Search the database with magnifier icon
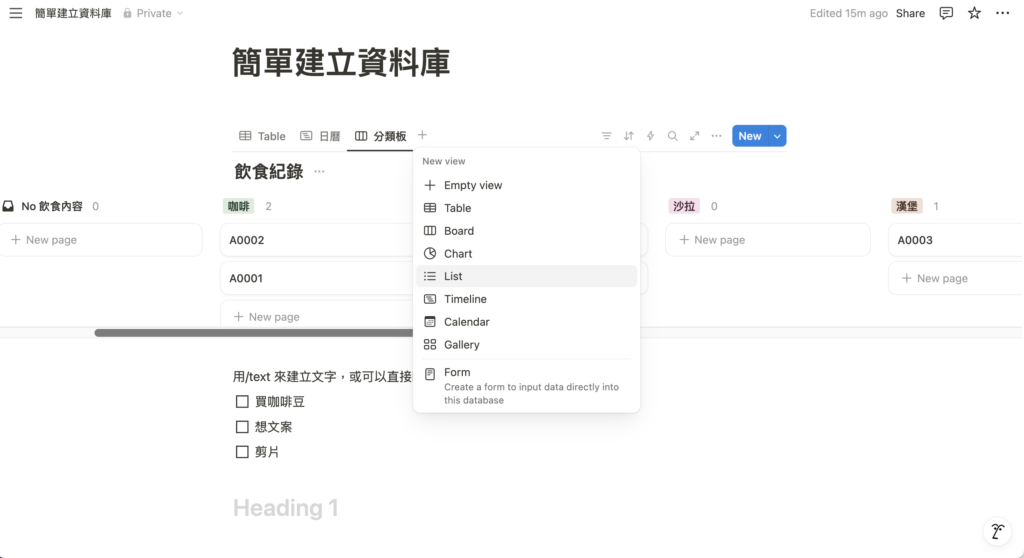This screenshot has height=558, width=1024. (673, 136)
